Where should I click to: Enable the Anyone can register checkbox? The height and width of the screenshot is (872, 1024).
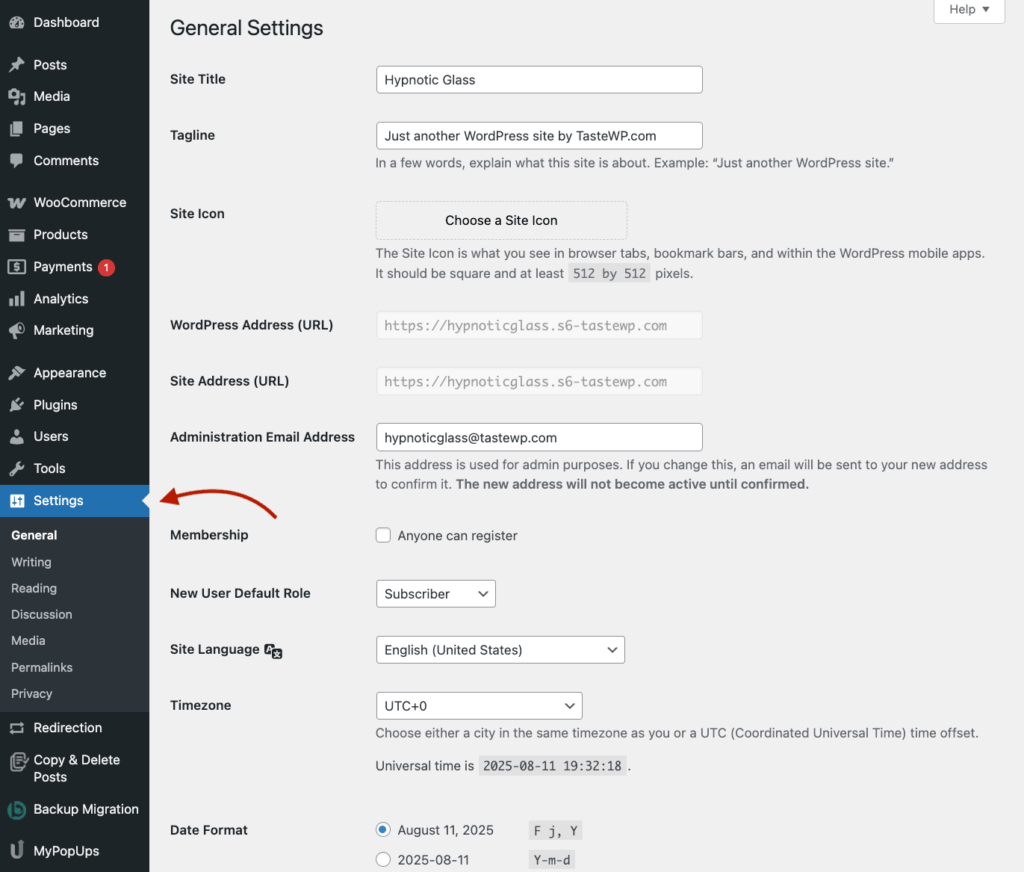(x=383, y=535)
